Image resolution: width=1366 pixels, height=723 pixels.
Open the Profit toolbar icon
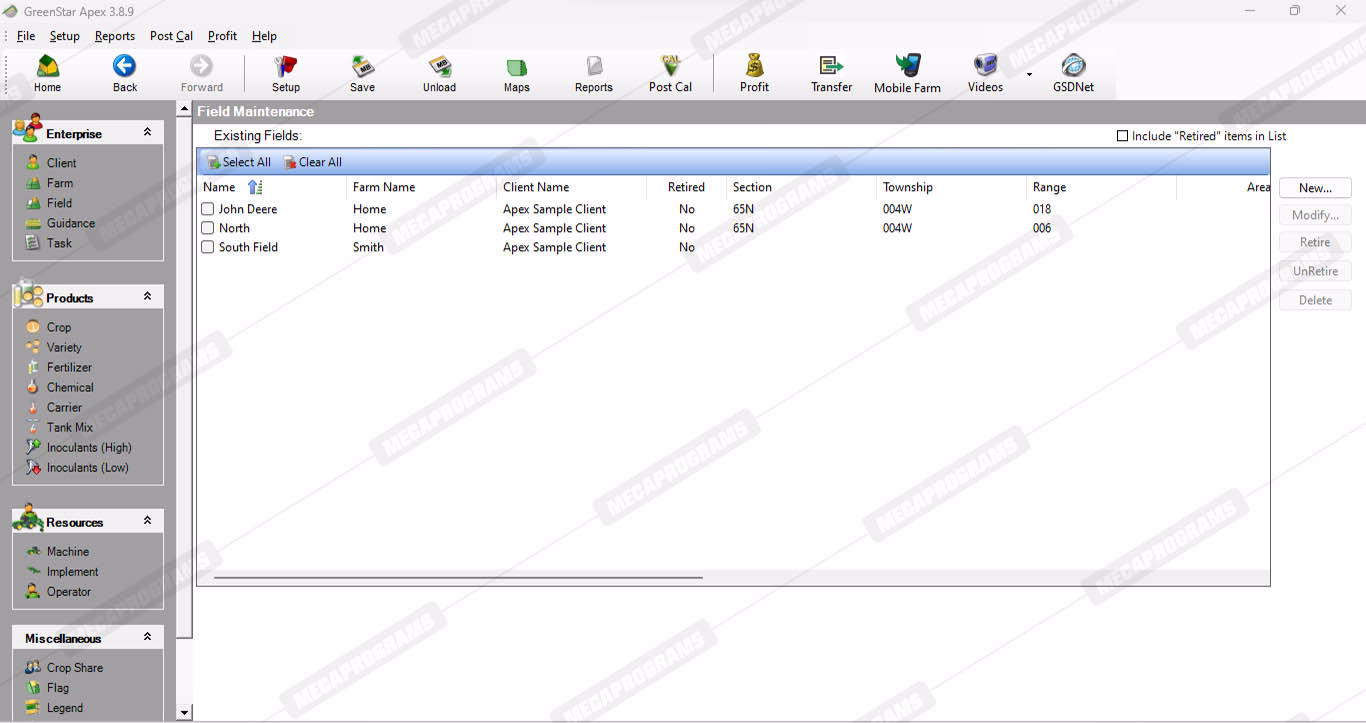coord(754,74)
